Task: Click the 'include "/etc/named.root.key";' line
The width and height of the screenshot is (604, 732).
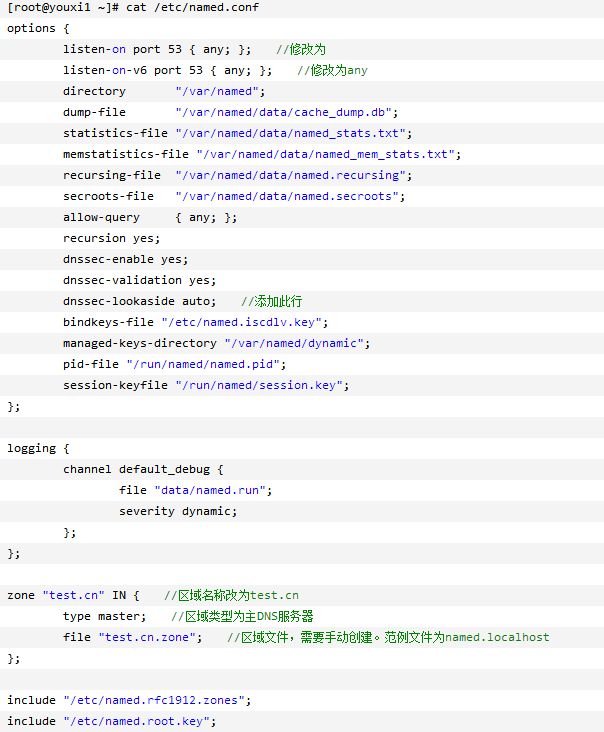Action: click(112, 722)
